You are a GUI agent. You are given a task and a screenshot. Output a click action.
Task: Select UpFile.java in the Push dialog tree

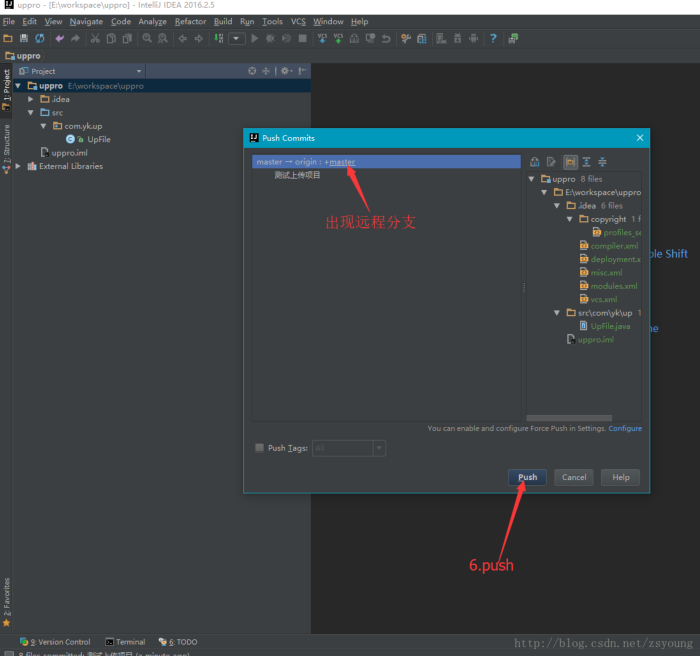[609, 326]
